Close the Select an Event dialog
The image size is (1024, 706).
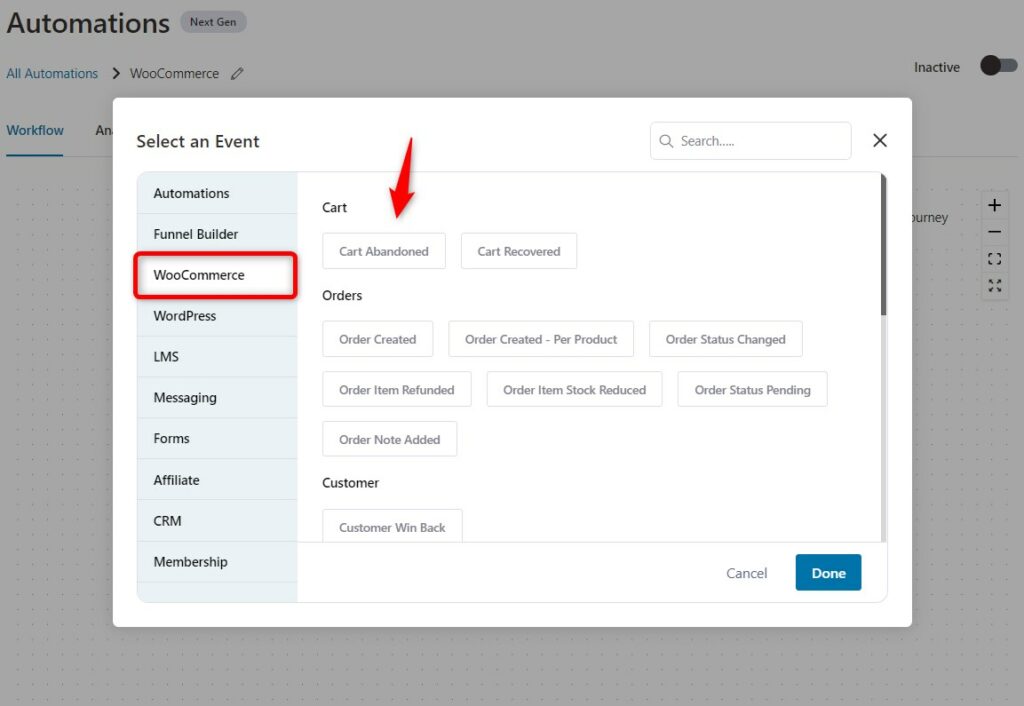tap(880, 140)
